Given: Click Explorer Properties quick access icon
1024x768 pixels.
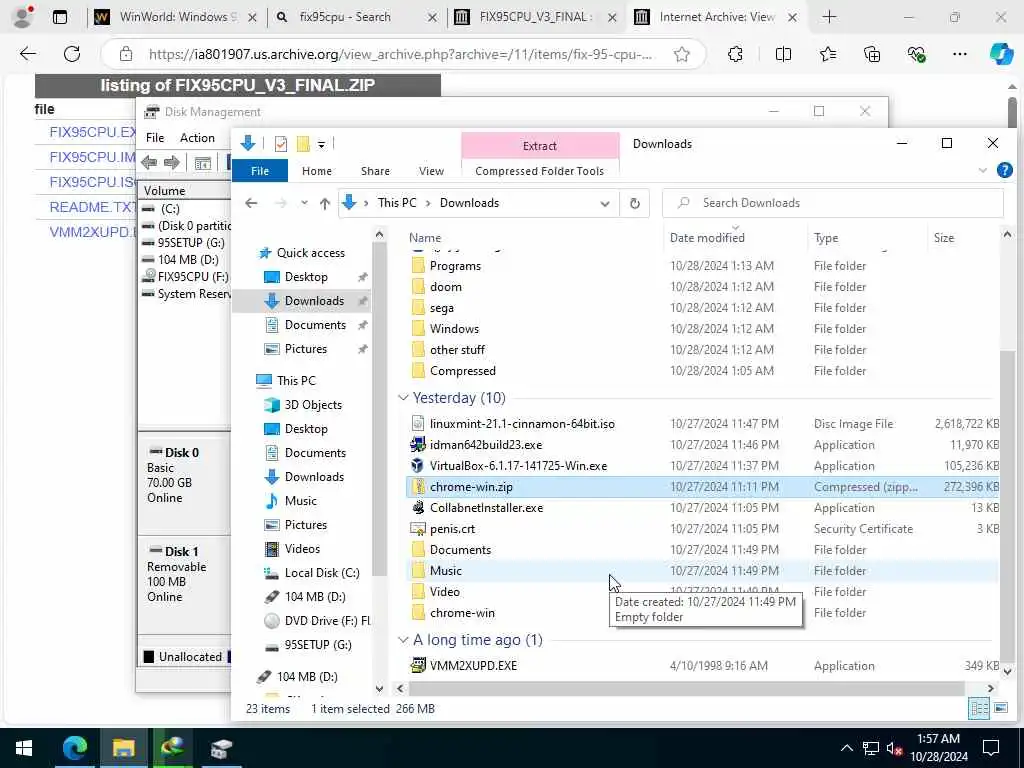Looking at the screenshot, I should tap(281, 144).
